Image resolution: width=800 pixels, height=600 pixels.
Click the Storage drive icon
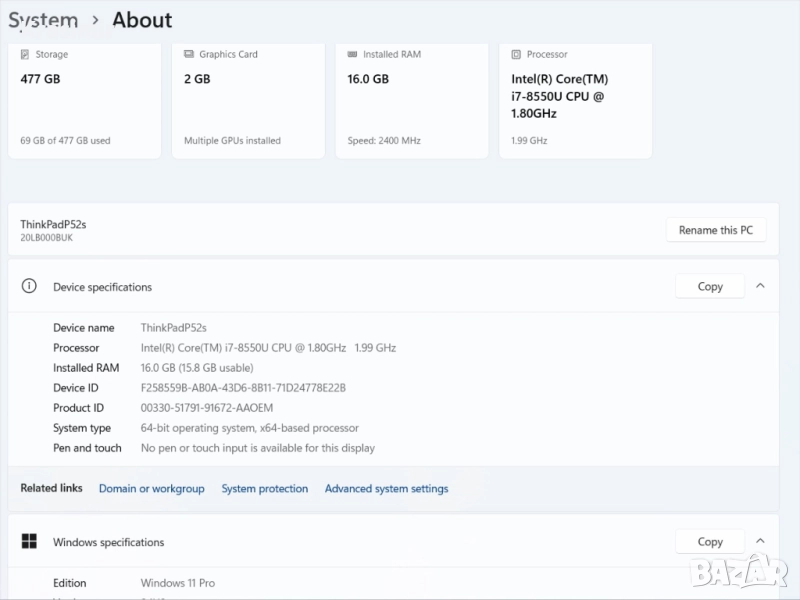(x=26, y=55)
